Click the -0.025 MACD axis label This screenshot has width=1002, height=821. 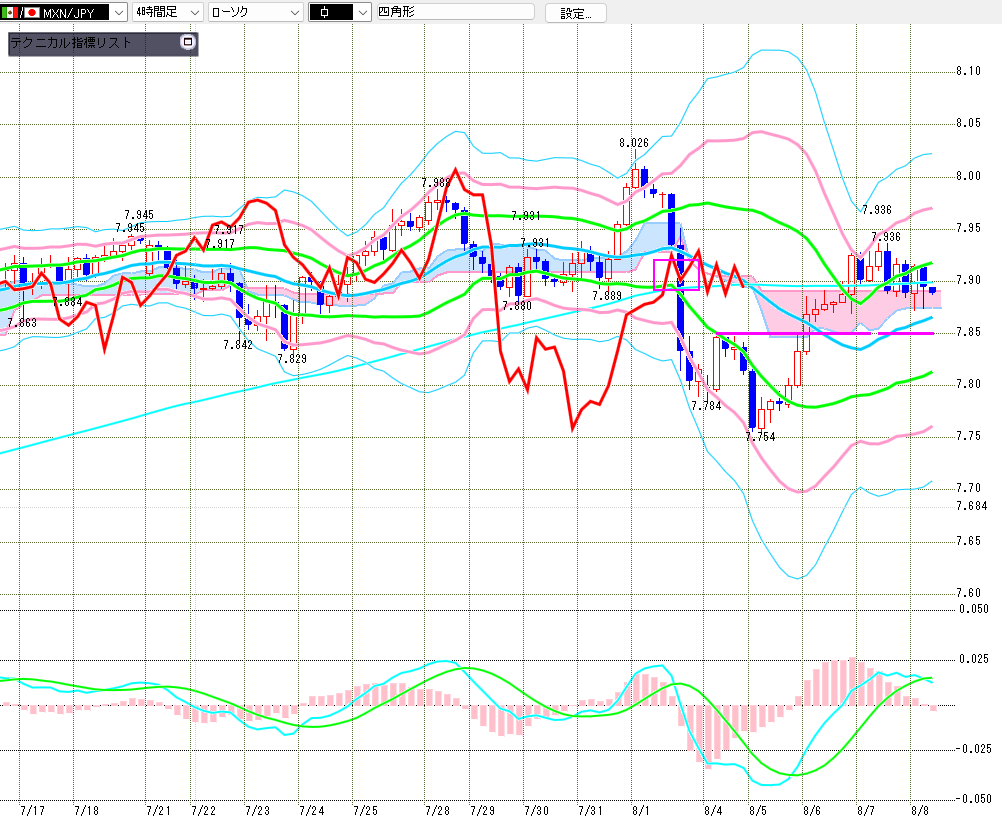click(x=973, y=748)
